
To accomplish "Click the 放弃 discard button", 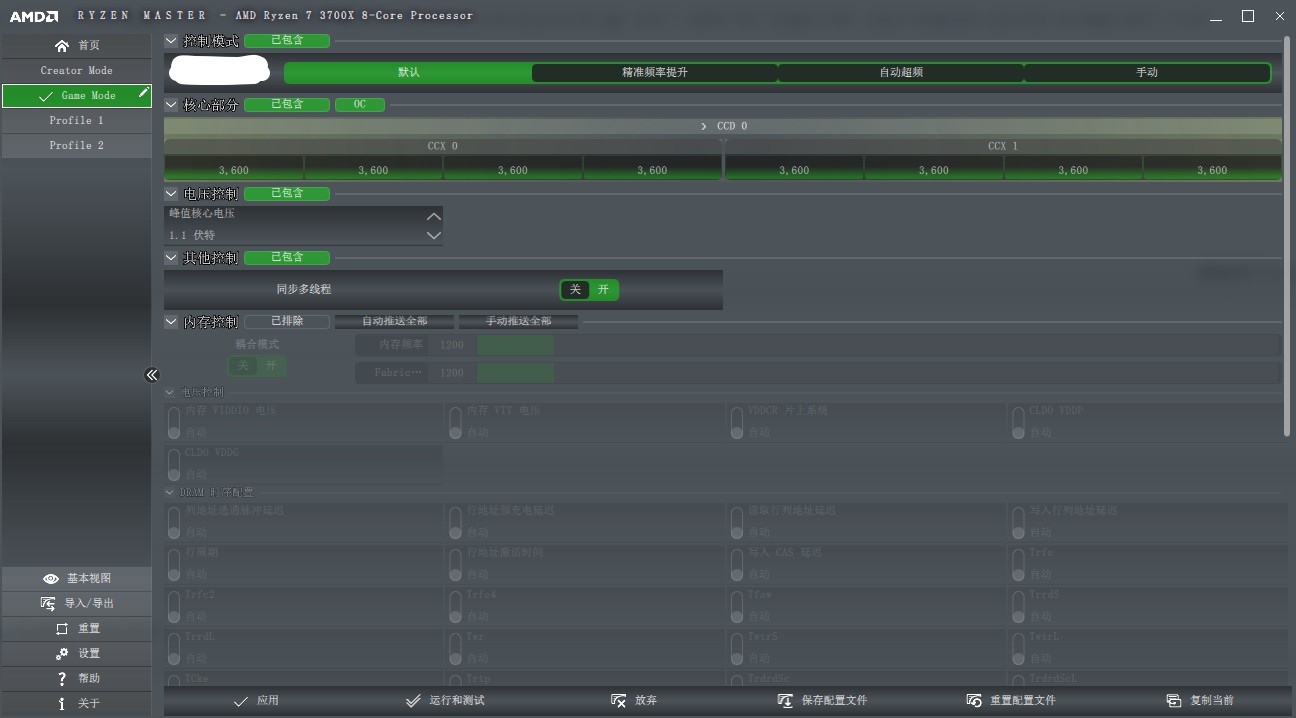I will [x=634, y=701].
